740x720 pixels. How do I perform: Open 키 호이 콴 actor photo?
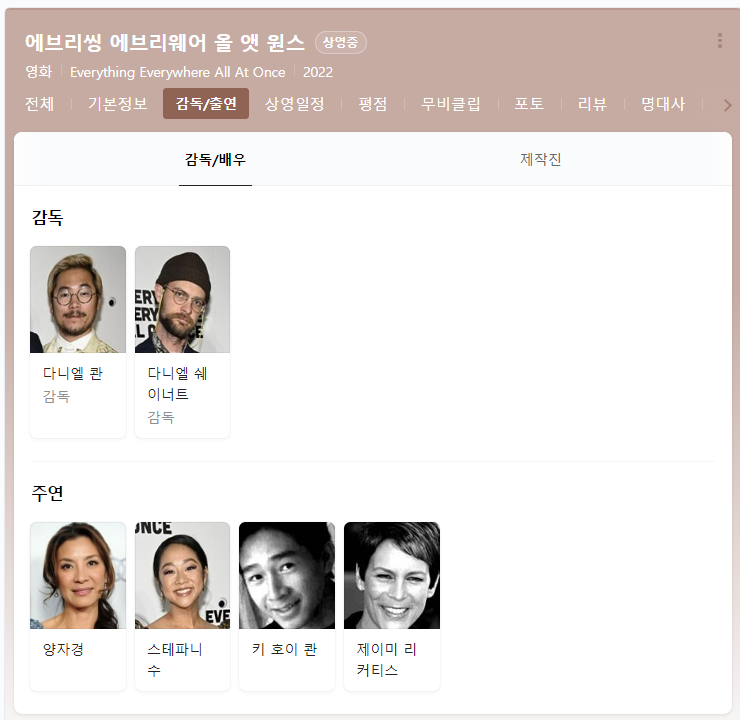287,575
